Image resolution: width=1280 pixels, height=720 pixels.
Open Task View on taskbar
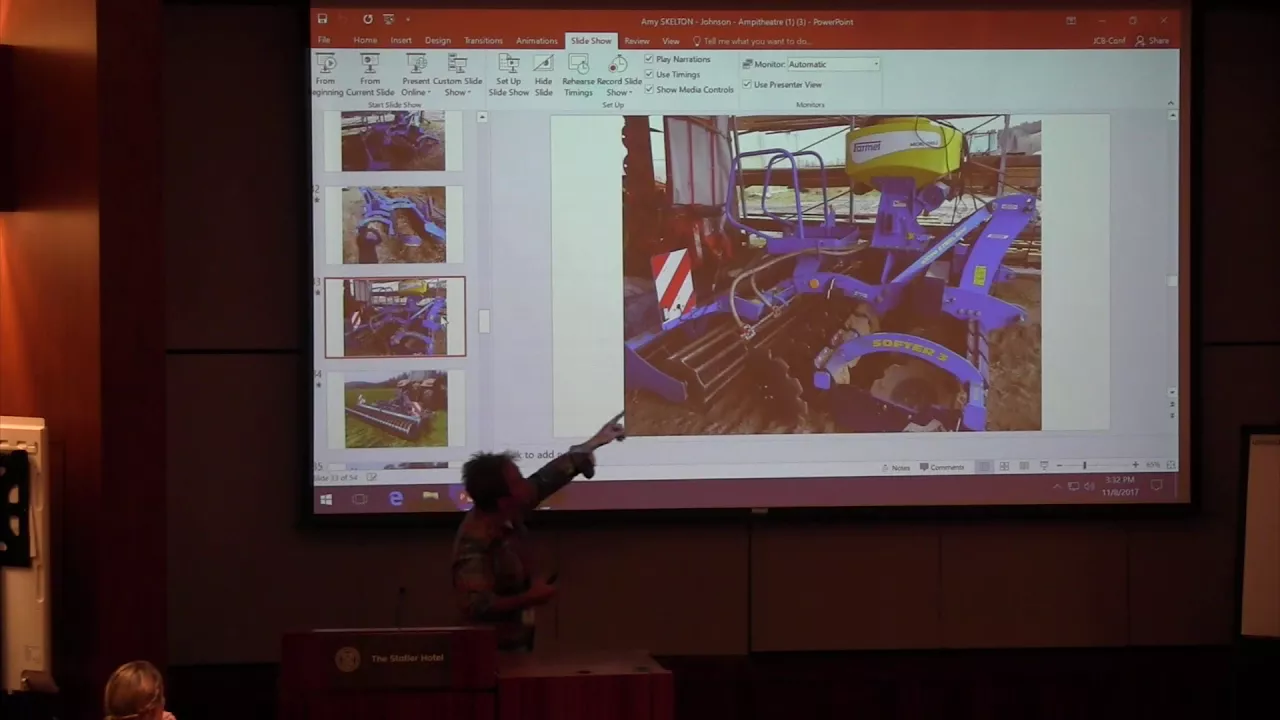click(360, 498)
